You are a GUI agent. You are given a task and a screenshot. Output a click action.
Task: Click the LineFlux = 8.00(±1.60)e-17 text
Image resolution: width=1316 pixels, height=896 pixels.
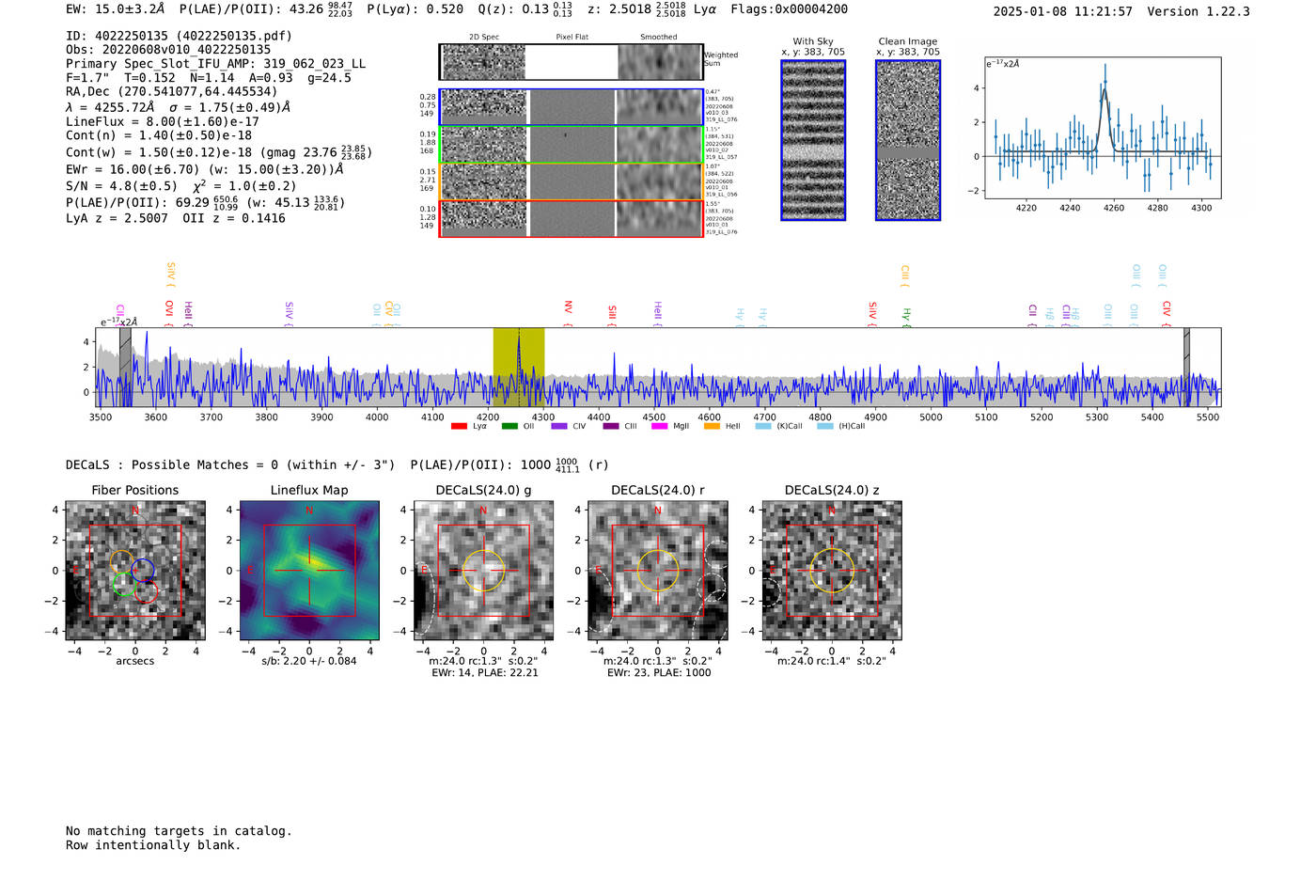pyautogui.click(x=163, y=121)
